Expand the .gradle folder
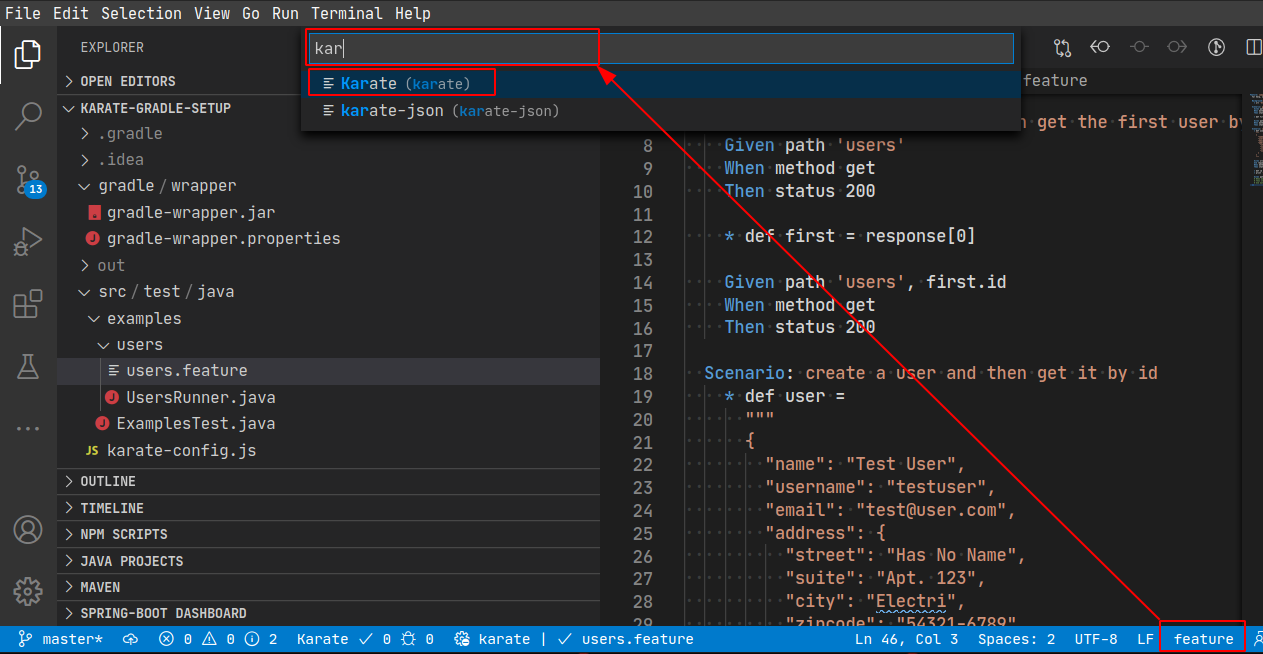 (130, 134)
